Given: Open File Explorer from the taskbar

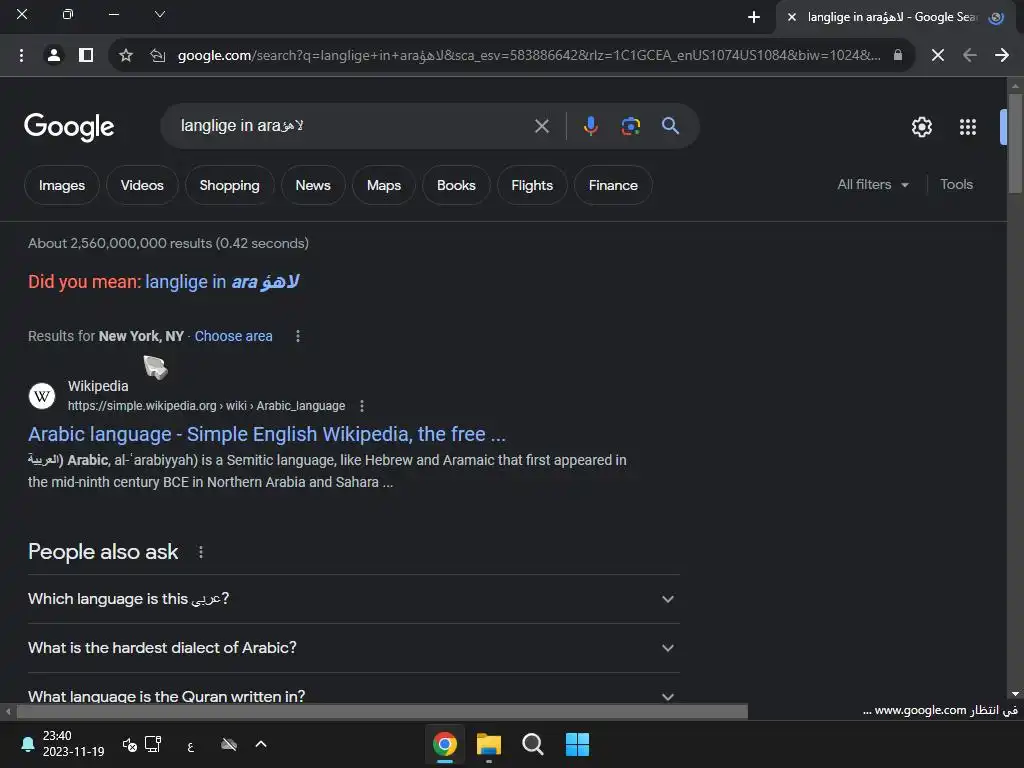Looking at the screenshot, I should coord(488,744).
